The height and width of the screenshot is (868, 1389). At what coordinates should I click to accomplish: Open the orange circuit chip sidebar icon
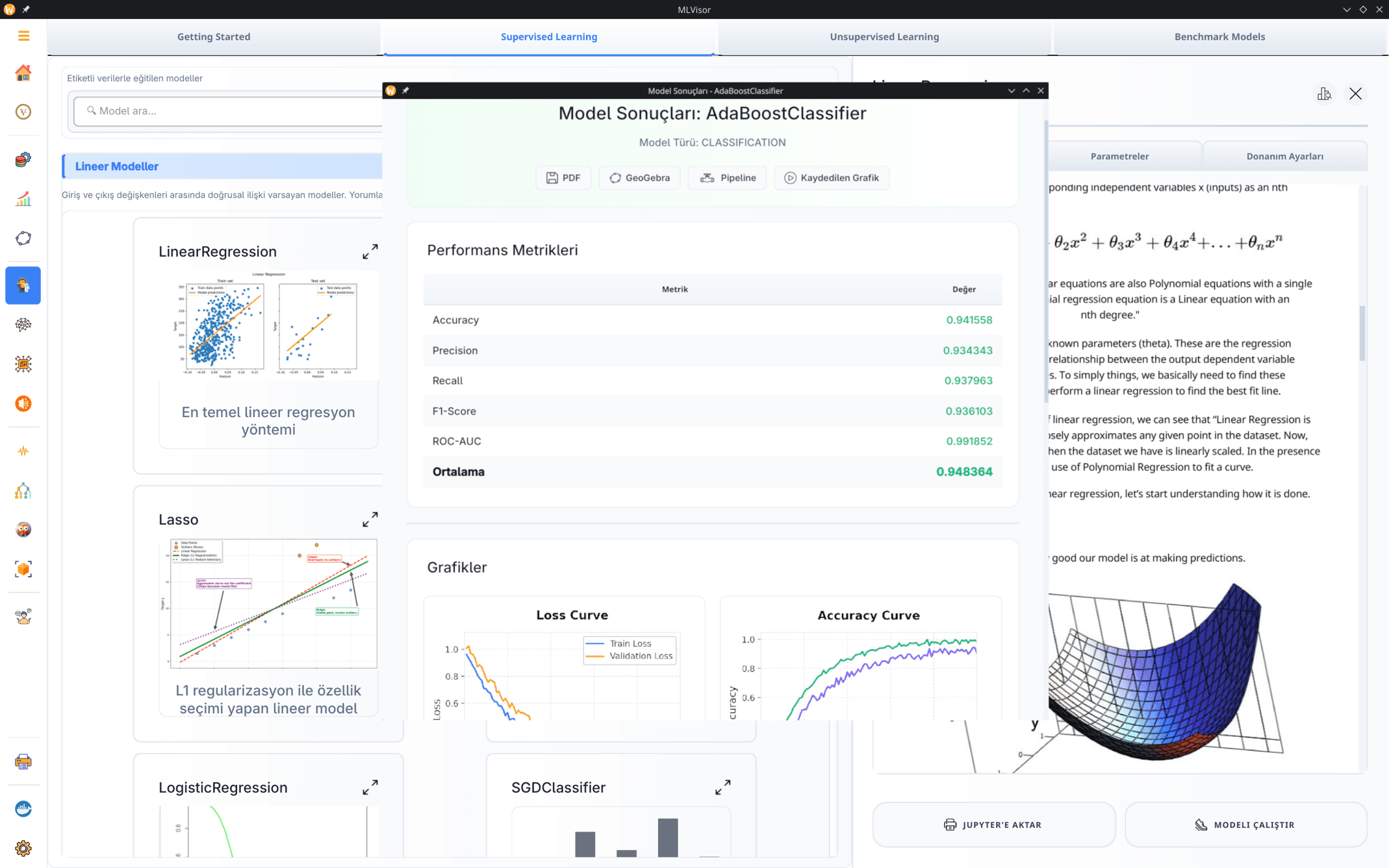23,364
